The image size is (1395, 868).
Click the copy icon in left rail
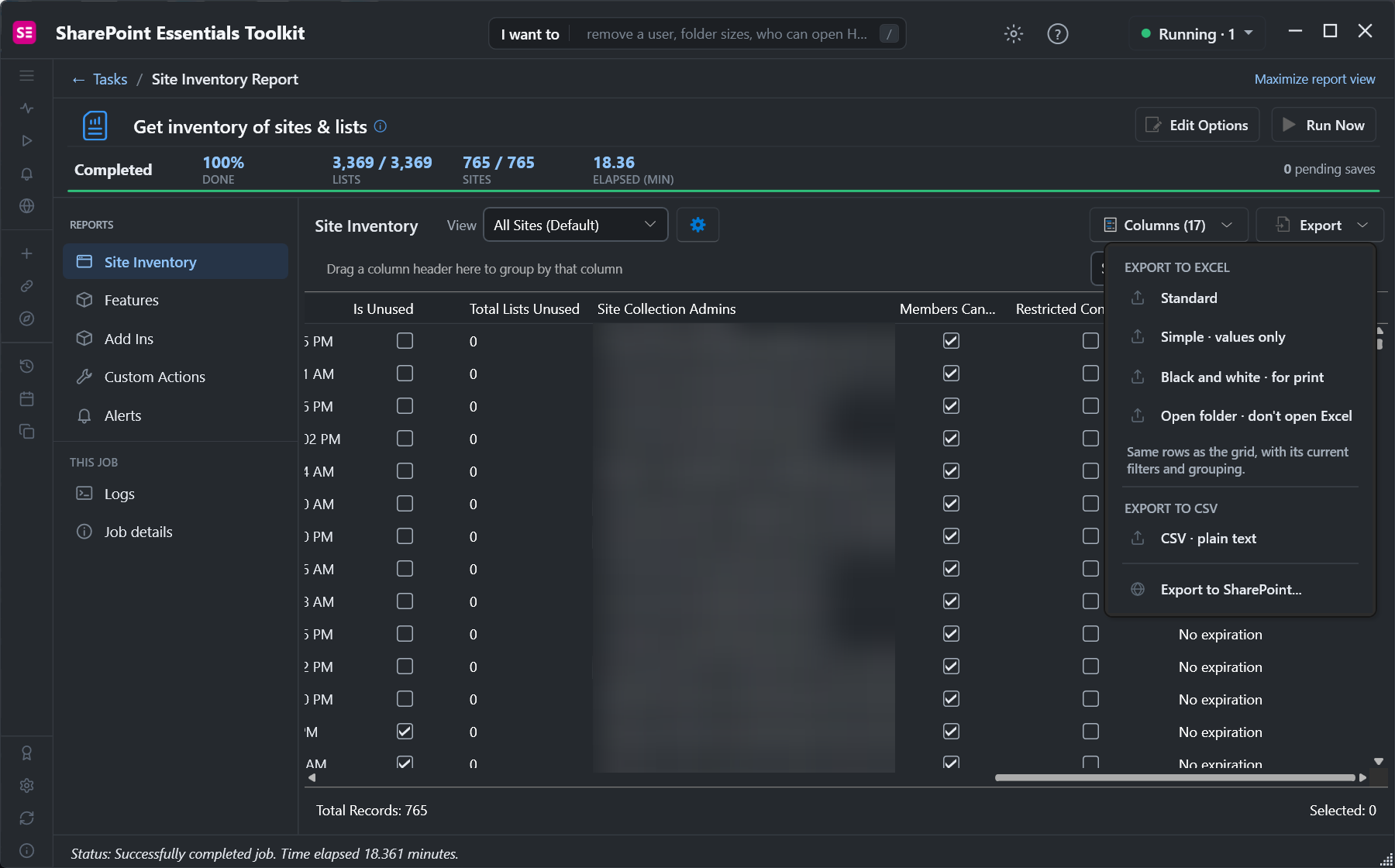pyautogui.click(x=26, y=431)
